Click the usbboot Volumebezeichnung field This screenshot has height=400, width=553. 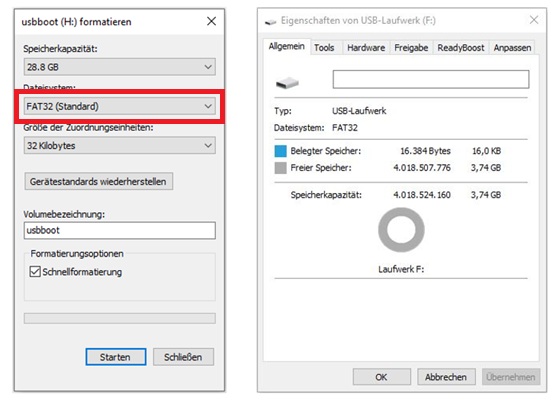tap(120, 230)
